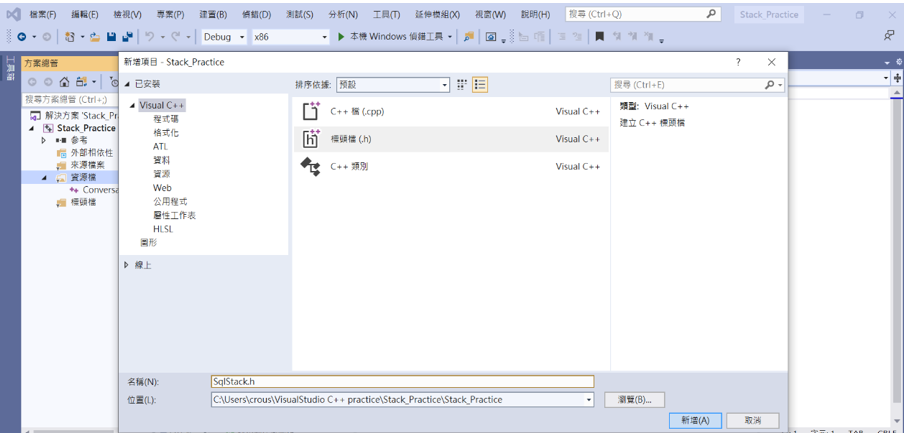
Task: Click the green start debugging play icon
Action: tap(341, 37)
